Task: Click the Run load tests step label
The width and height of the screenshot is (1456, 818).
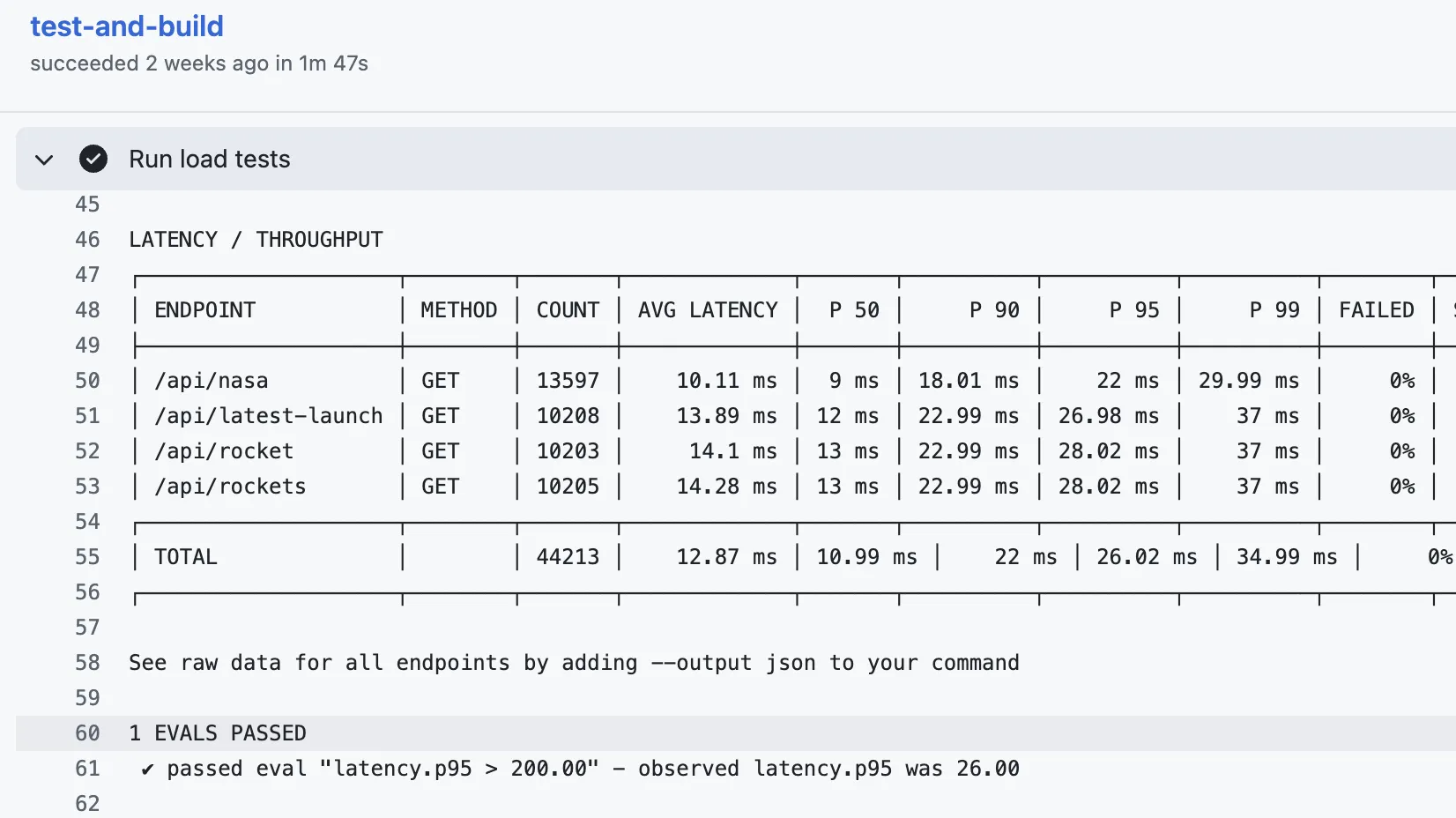Action: 209,160
